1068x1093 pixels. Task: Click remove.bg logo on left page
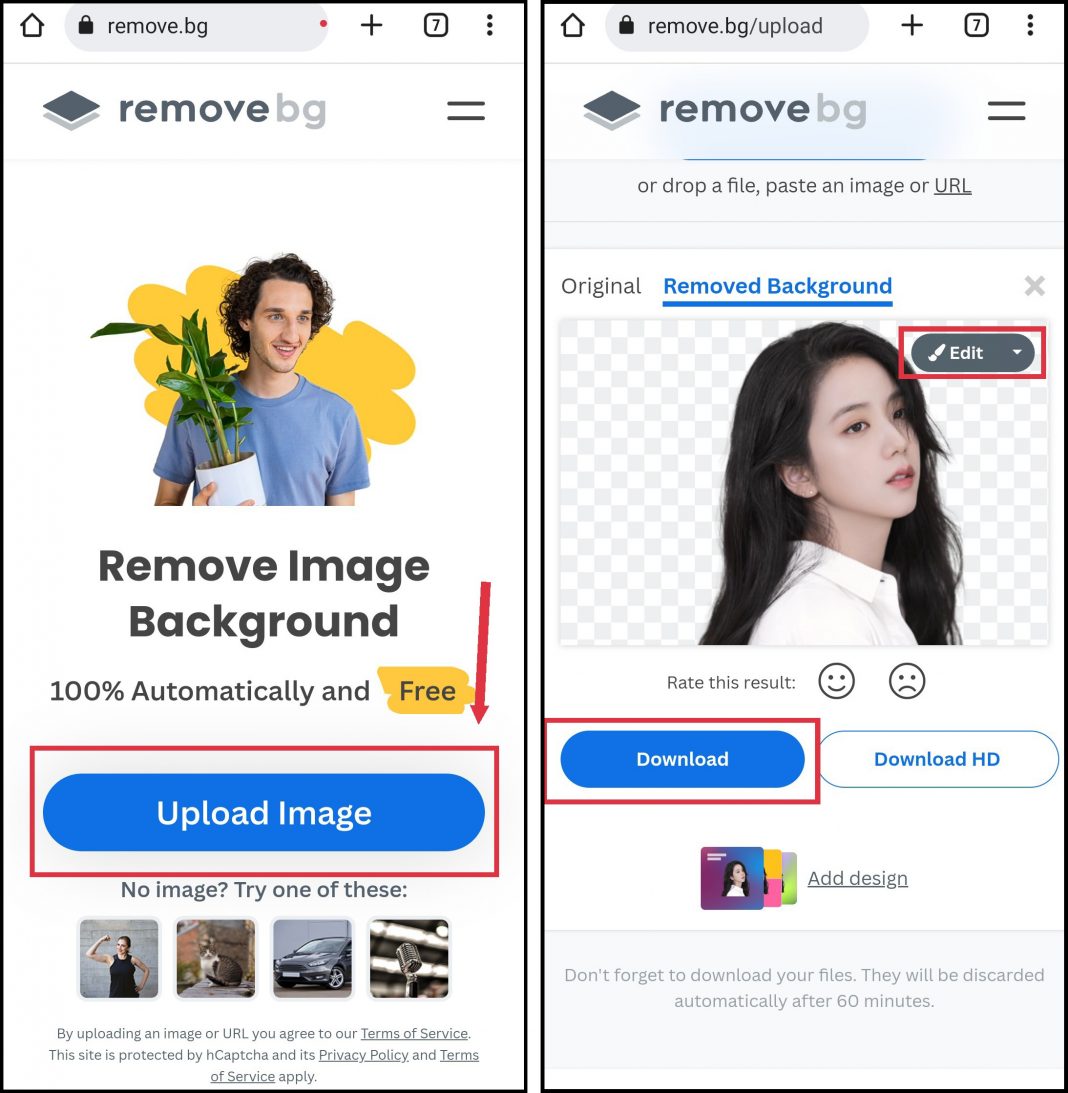click(185, 109)
